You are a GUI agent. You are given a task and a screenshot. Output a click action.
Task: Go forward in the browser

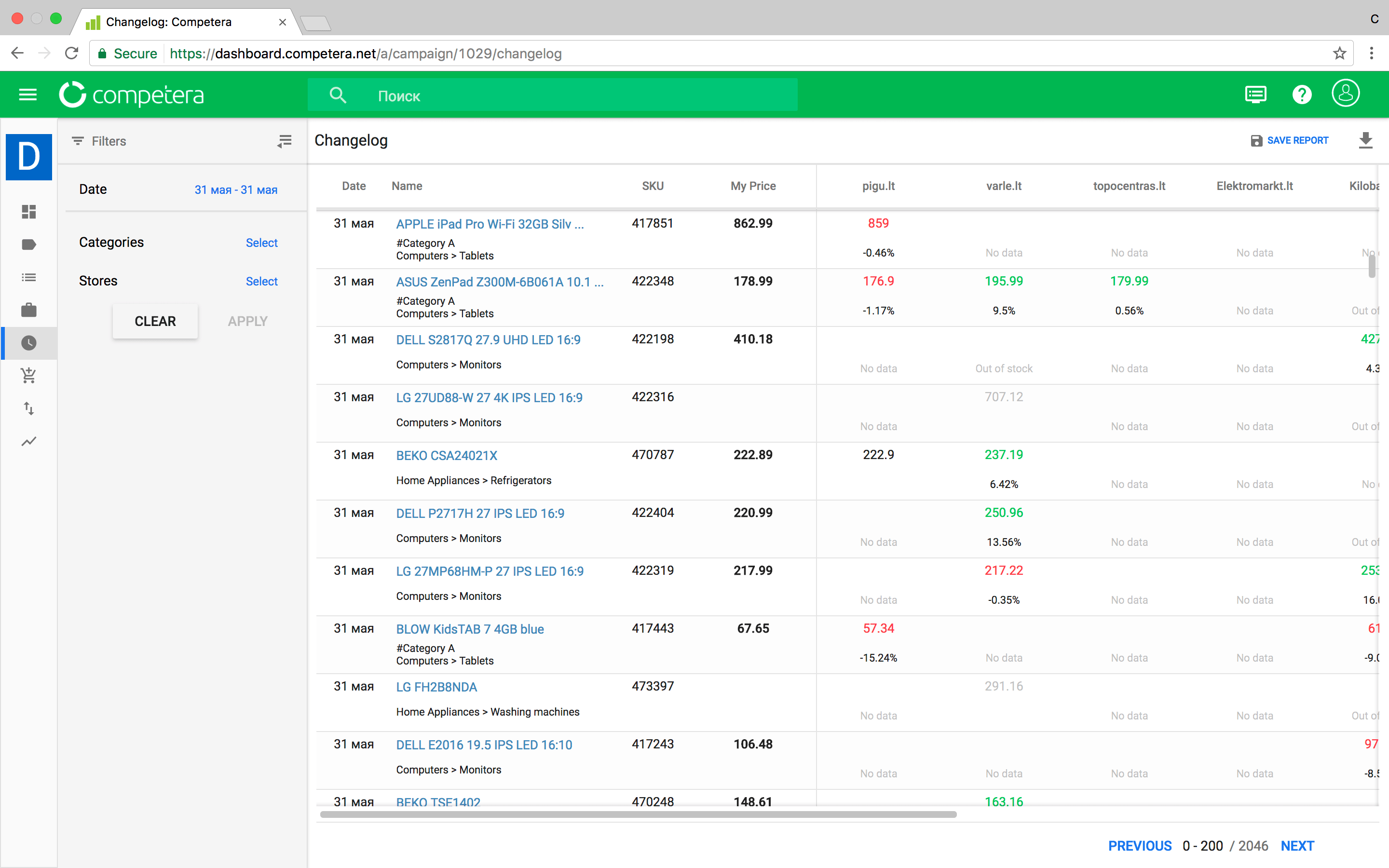[x=44, y=54]
